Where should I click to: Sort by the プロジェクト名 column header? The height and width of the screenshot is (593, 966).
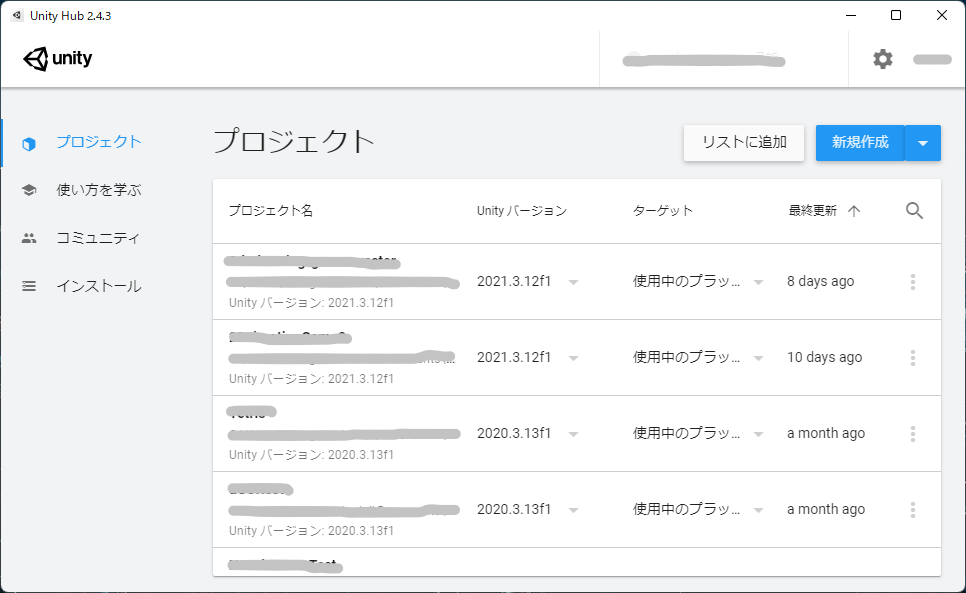coord(270,211)
